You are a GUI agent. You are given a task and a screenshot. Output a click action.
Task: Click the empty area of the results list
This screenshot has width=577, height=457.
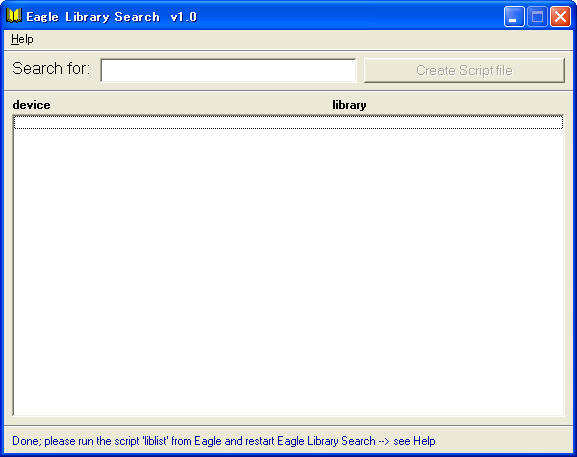288,272
